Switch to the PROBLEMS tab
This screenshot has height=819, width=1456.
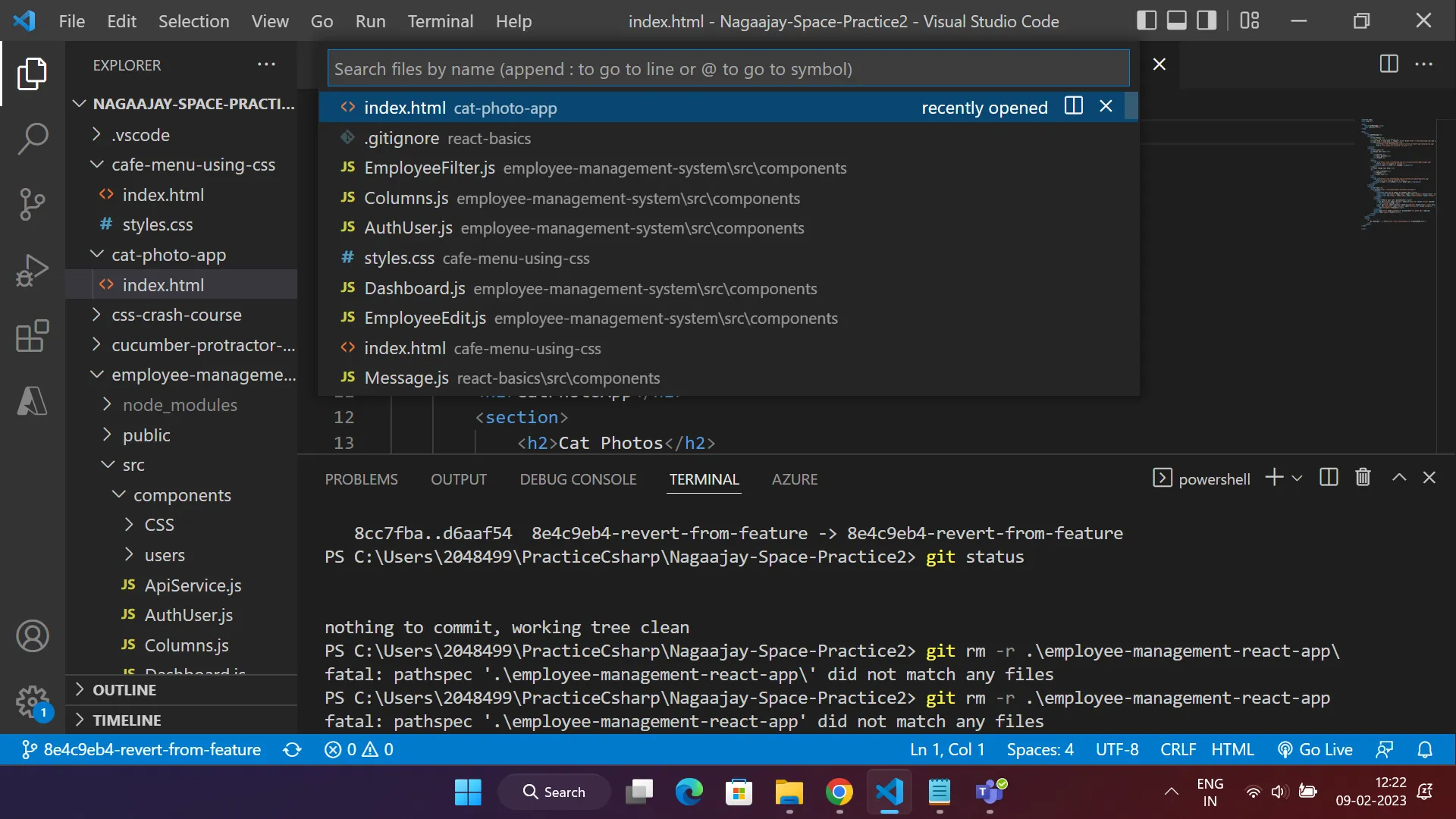pyautogui.click(x=361, y=479)
